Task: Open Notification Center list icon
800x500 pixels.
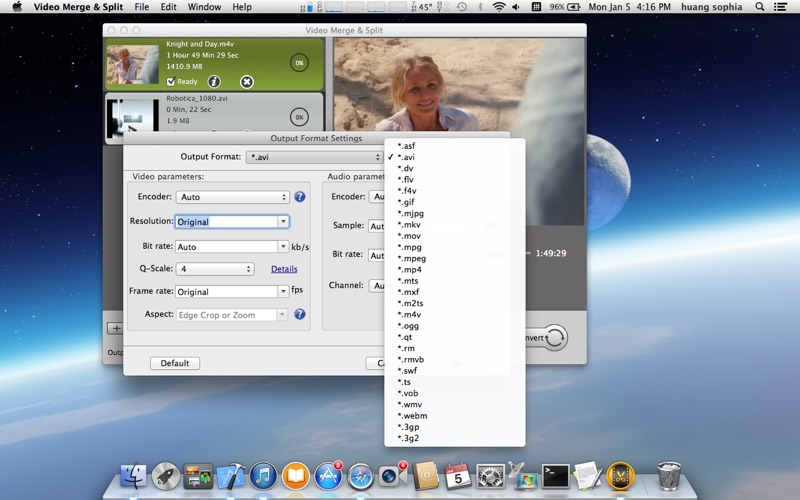Action: (x=780, y=7)
